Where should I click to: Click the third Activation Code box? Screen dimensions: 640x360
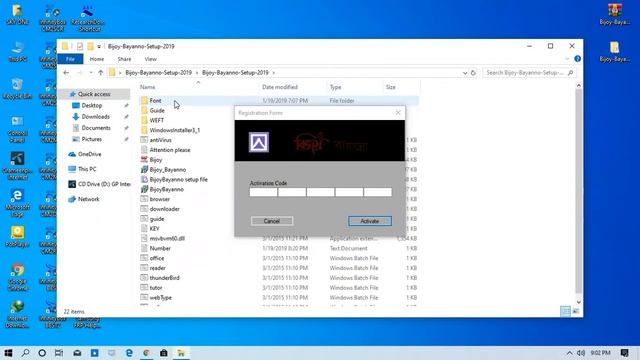[320, 192]
